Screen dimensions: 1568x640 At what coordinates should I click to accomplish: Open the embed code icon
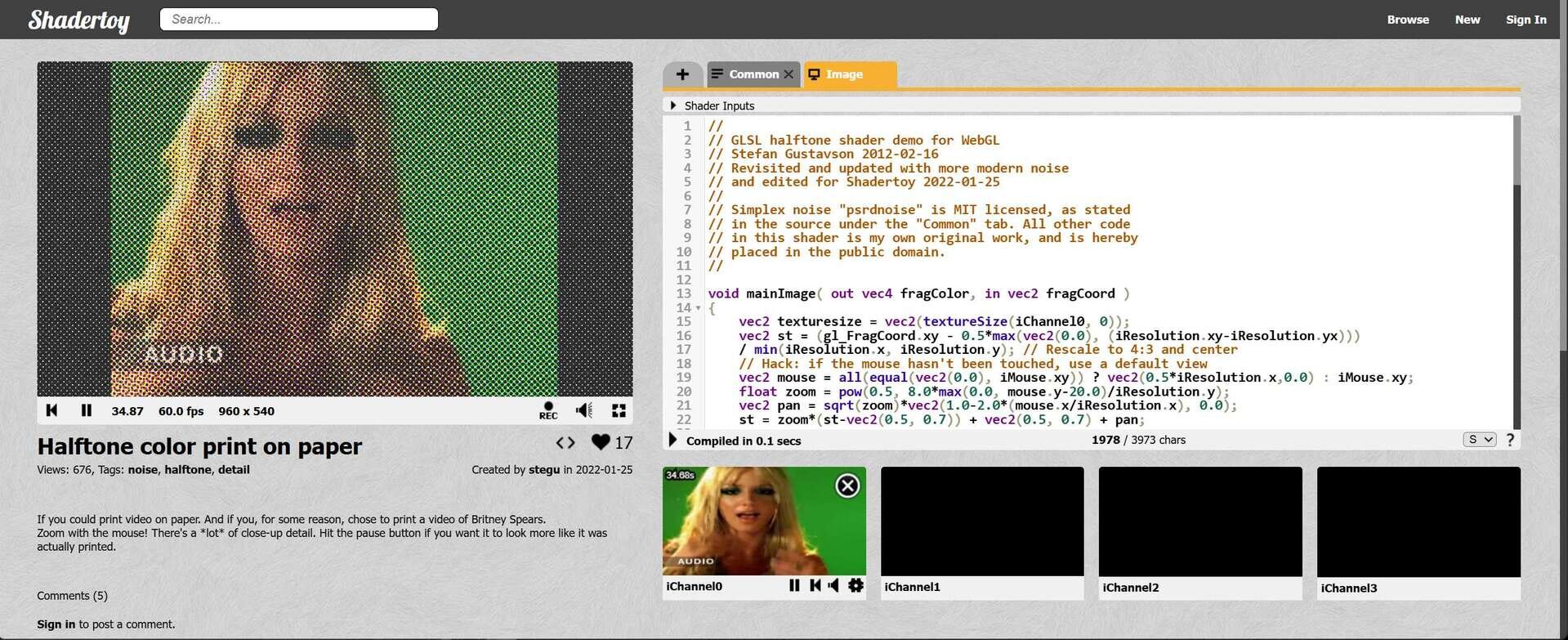click(565, 442)
